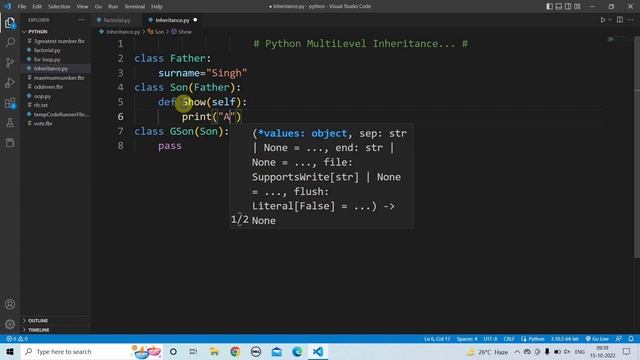Toggle the primary side bar layout icon

(549, 6)
